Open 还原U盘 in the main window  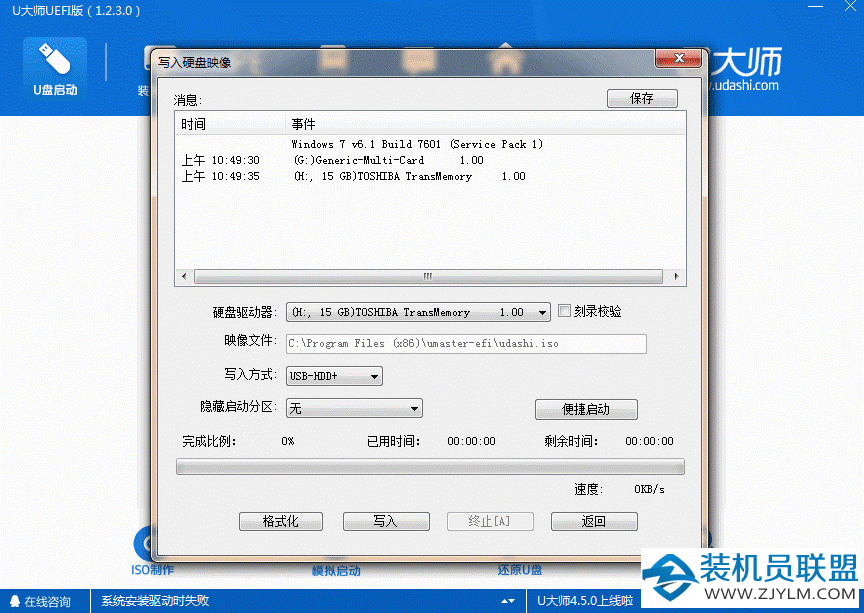point(520,570)
